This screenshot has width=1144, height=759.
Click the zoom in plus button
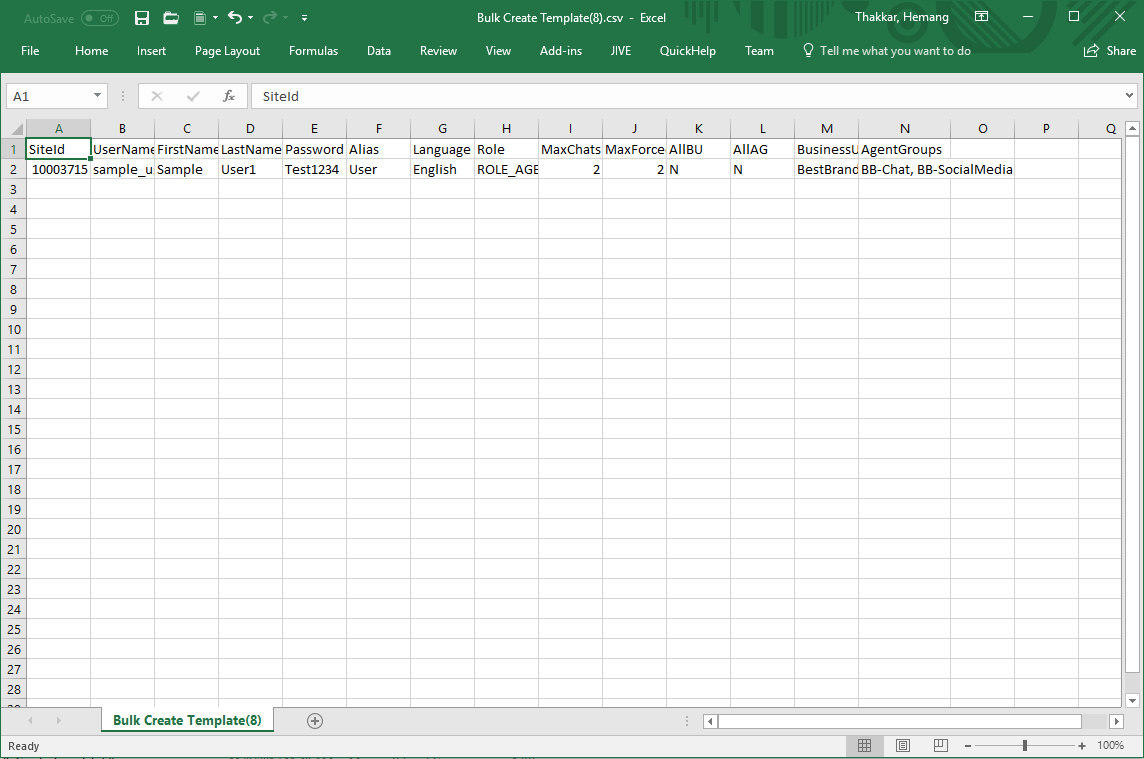tap(1082, 746)
